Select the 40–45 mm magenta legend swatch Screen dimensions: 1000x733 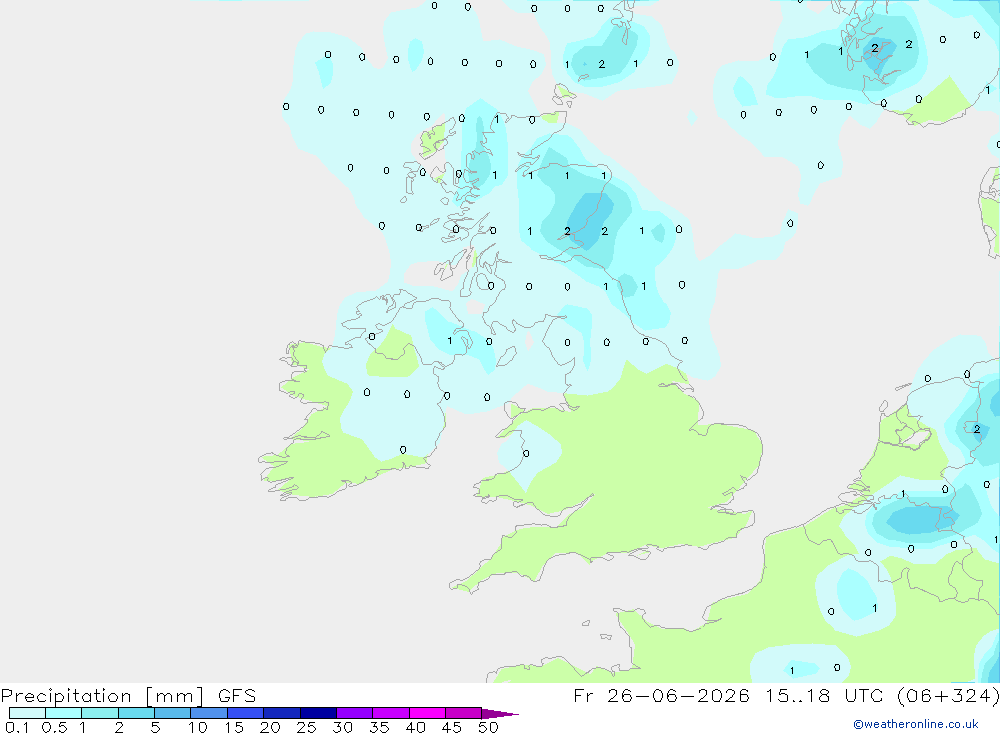pos(427,713)
